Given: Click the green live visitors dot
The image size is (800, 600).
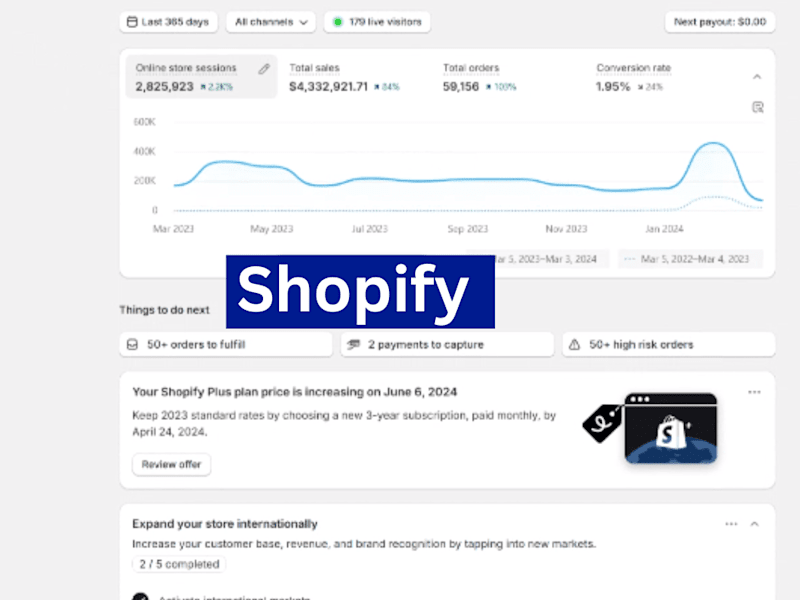Looking at the screenshot, I should click(x=338, y=22).
